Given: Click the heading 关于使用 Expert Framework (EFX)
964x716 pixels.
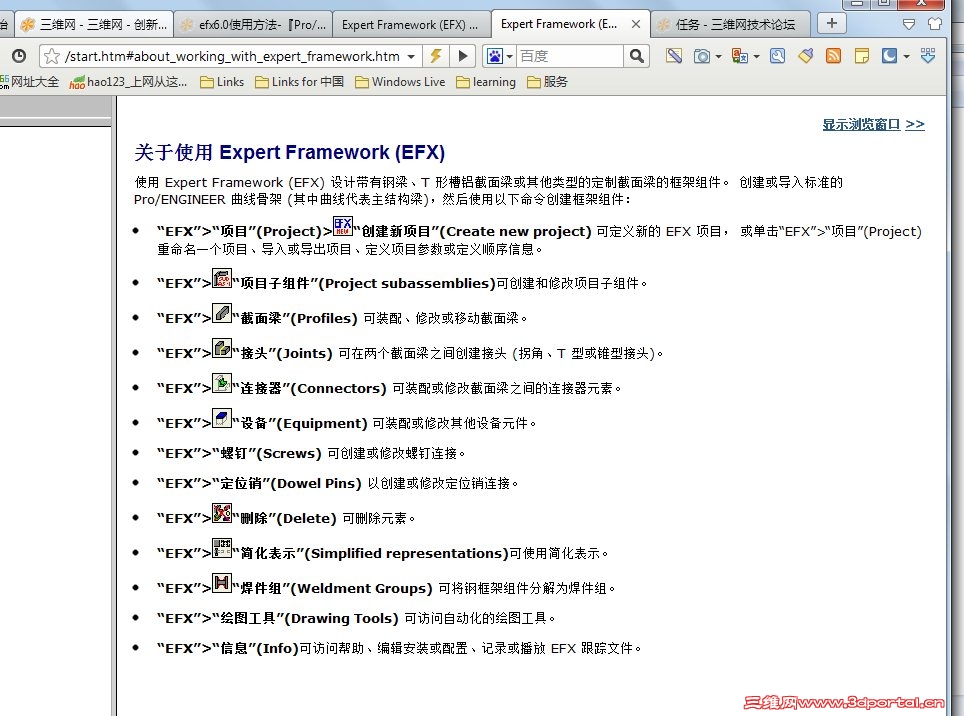Looking at the screenshot, I should (290, 152).
